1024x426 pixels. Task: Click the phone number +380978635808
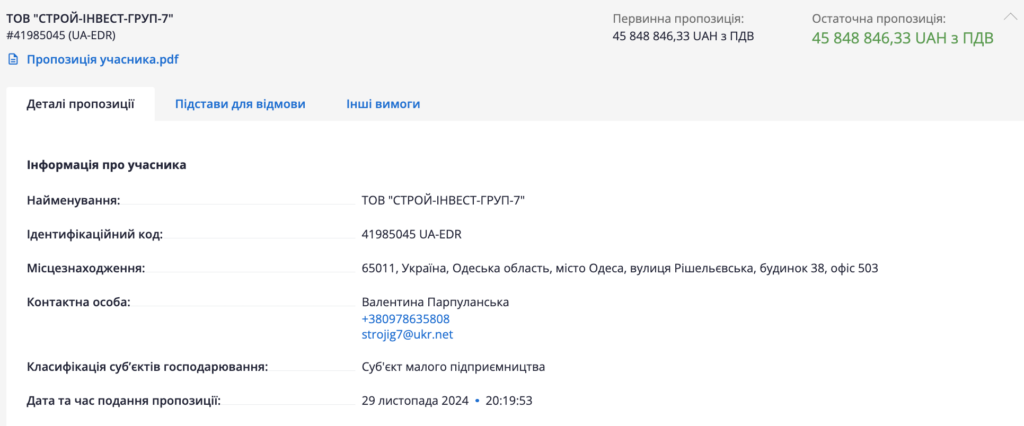pyautogui.click(x=398, y=319)
